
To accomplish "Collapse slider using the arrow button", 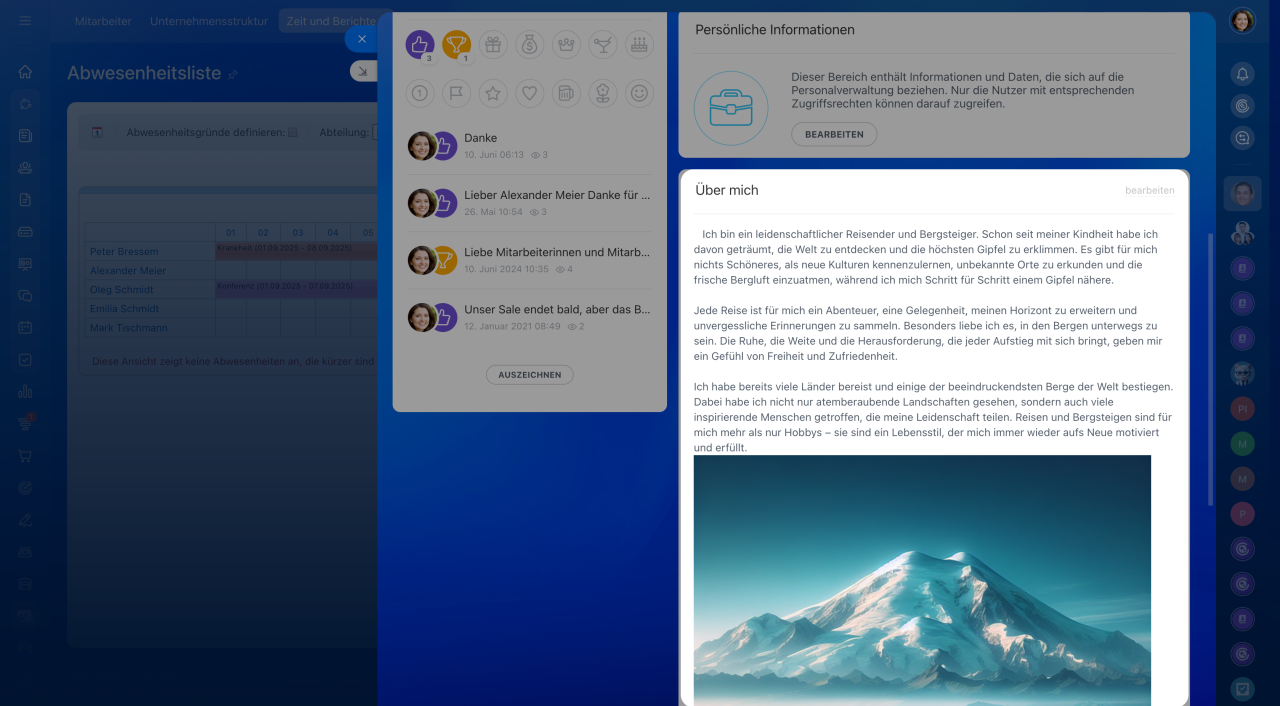I will pos(363,71).
